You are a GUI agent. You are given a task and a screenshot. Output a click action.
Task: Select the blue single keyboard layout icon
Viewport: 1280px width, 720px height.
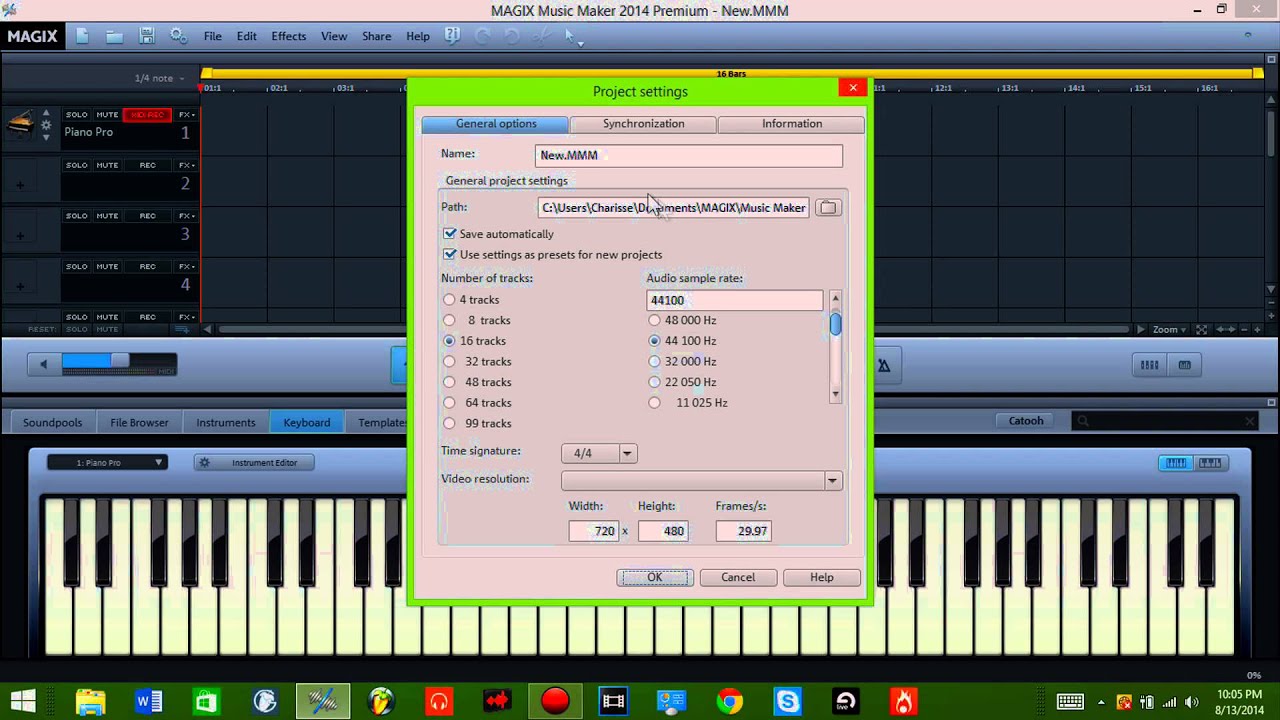pos(1176,463)
